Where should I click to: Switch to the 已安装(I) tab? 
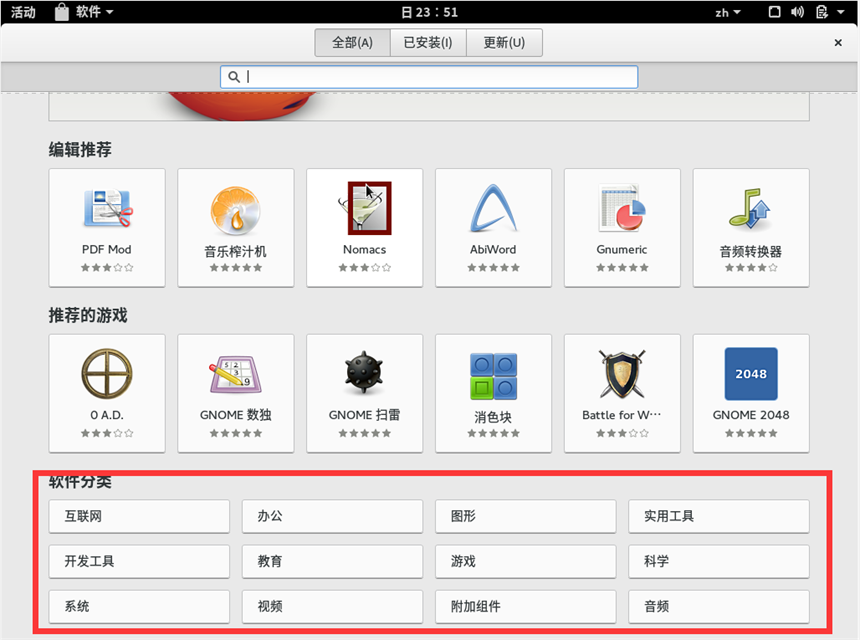(x=428, y=42)
